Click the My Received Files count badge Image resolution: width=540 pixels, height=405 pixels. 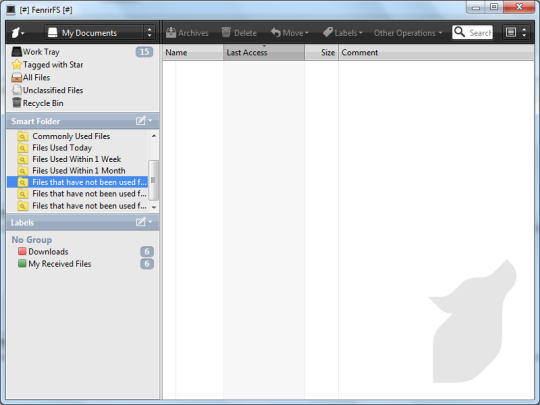click(147, 264)
